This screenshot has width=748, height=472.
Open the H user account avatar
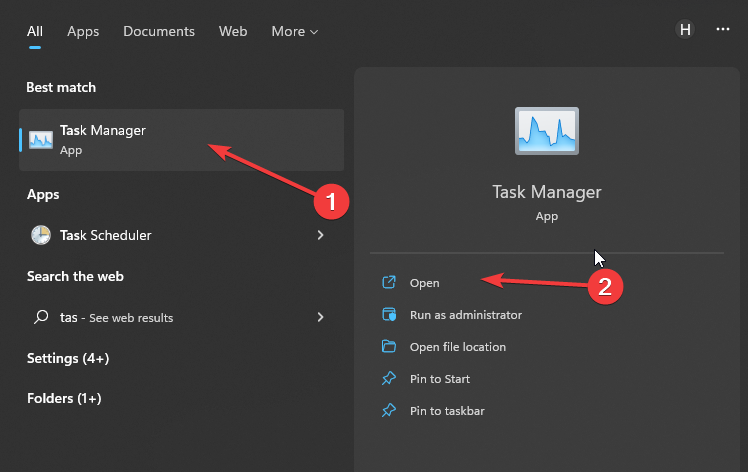[685, 30]
